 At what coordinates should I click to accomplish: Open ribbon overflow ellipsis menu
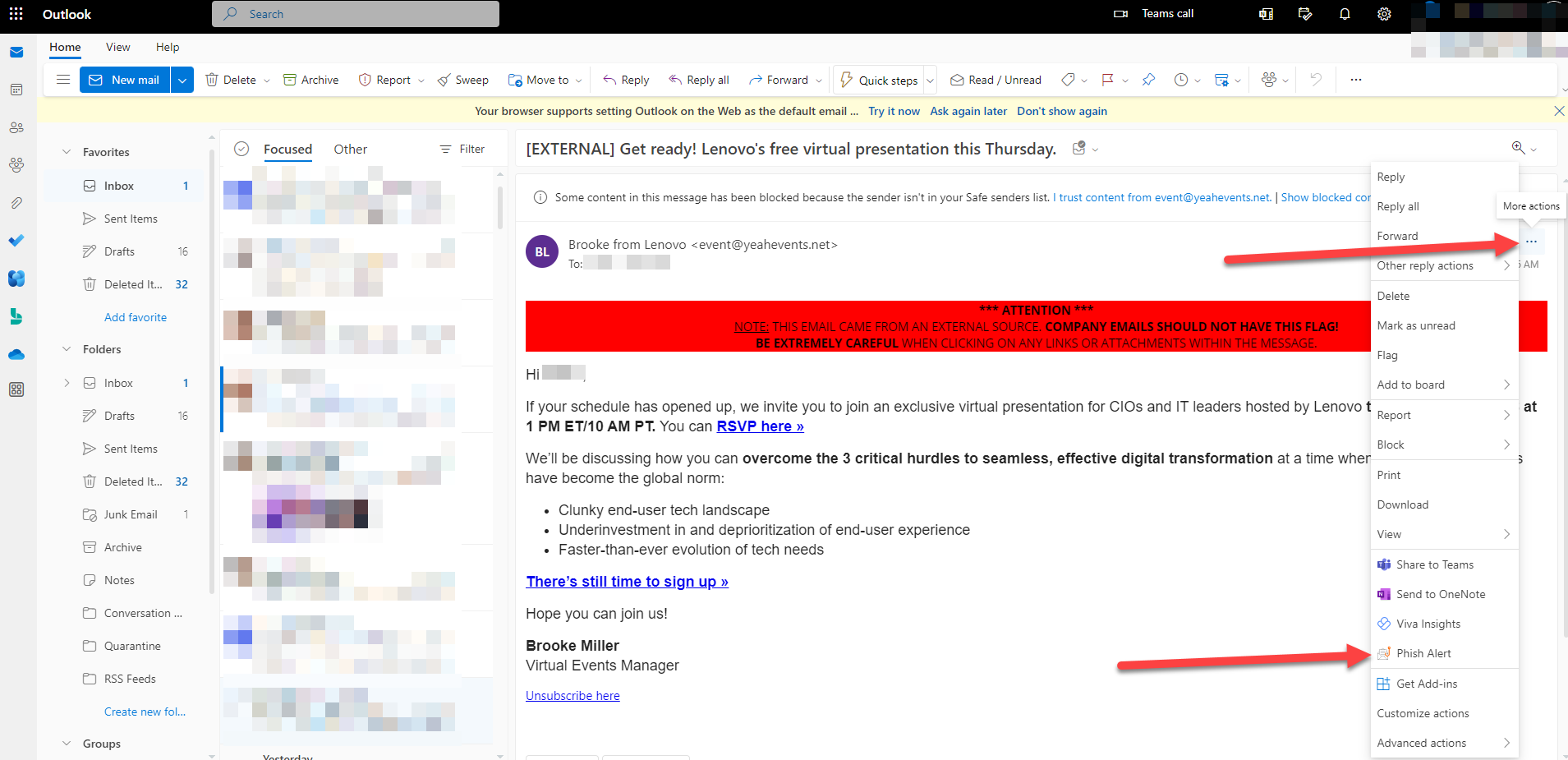tap(1356, 80)
